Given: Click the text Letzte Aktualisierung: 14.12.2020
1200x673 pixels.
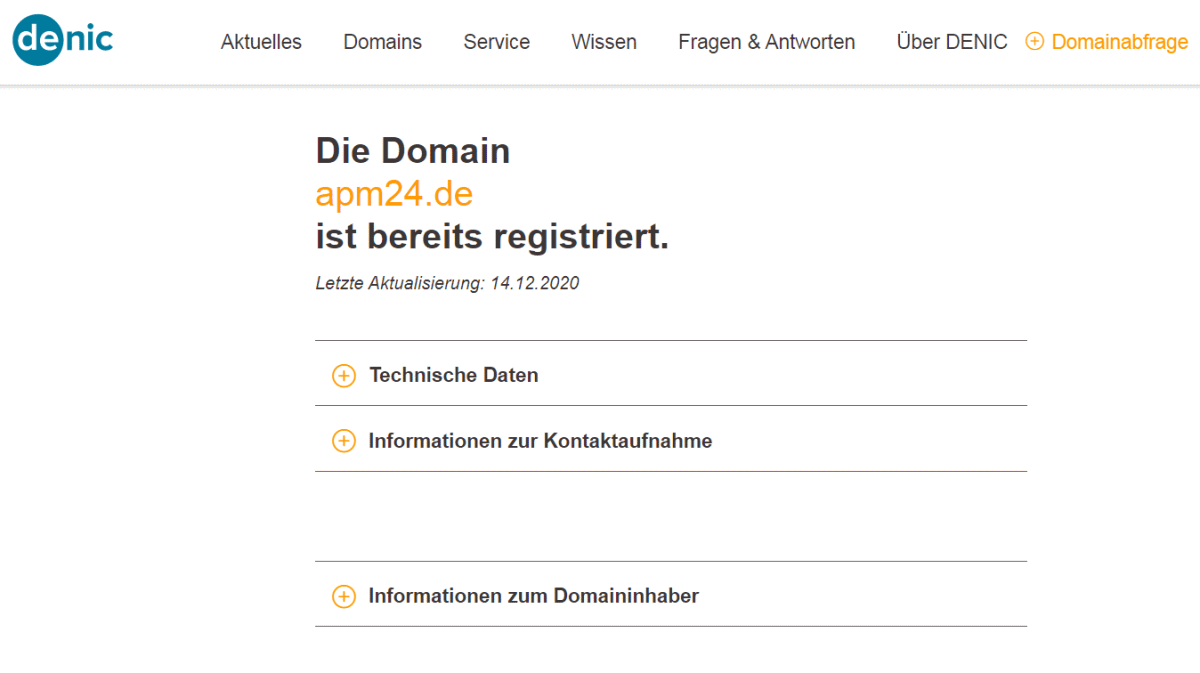Looking at the screenshot, I should coord(447,283).
